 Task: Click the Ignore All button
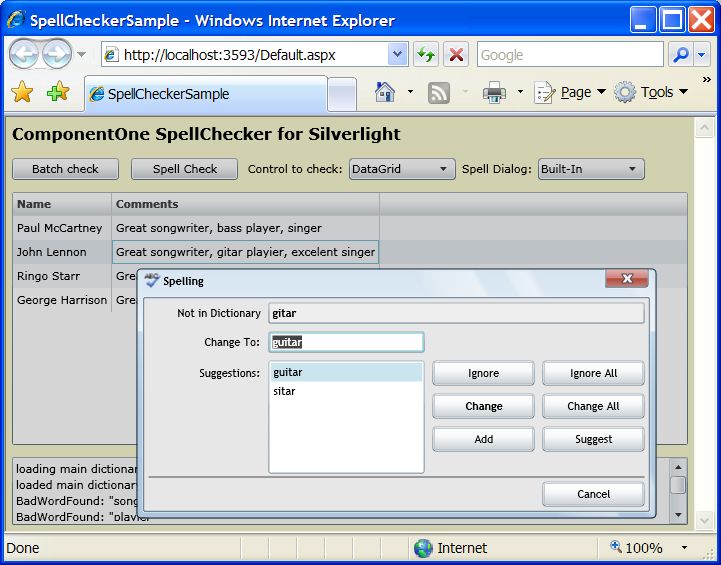(x=593, y=373)
